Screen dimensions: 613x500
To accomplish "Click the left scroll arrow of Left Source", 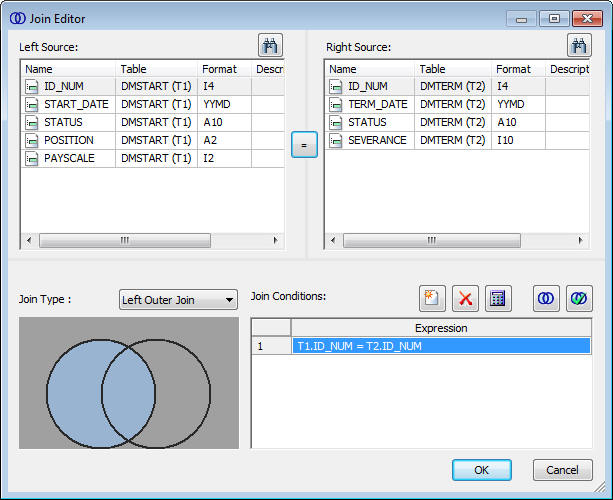I will pos(29,240).
